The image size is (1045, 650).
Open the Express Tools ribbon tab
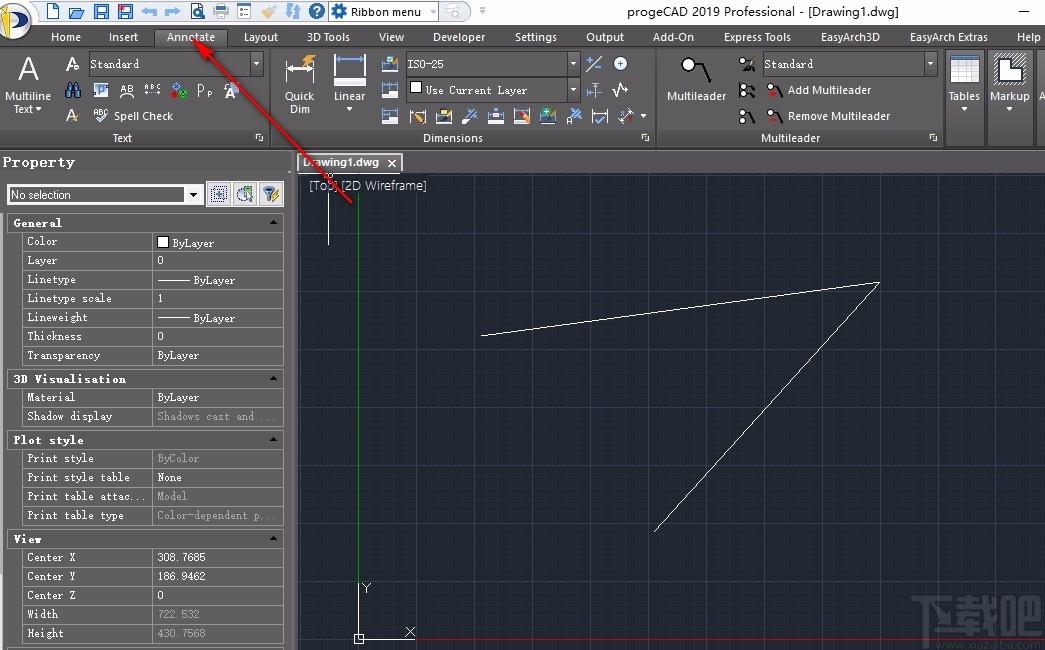757,37
